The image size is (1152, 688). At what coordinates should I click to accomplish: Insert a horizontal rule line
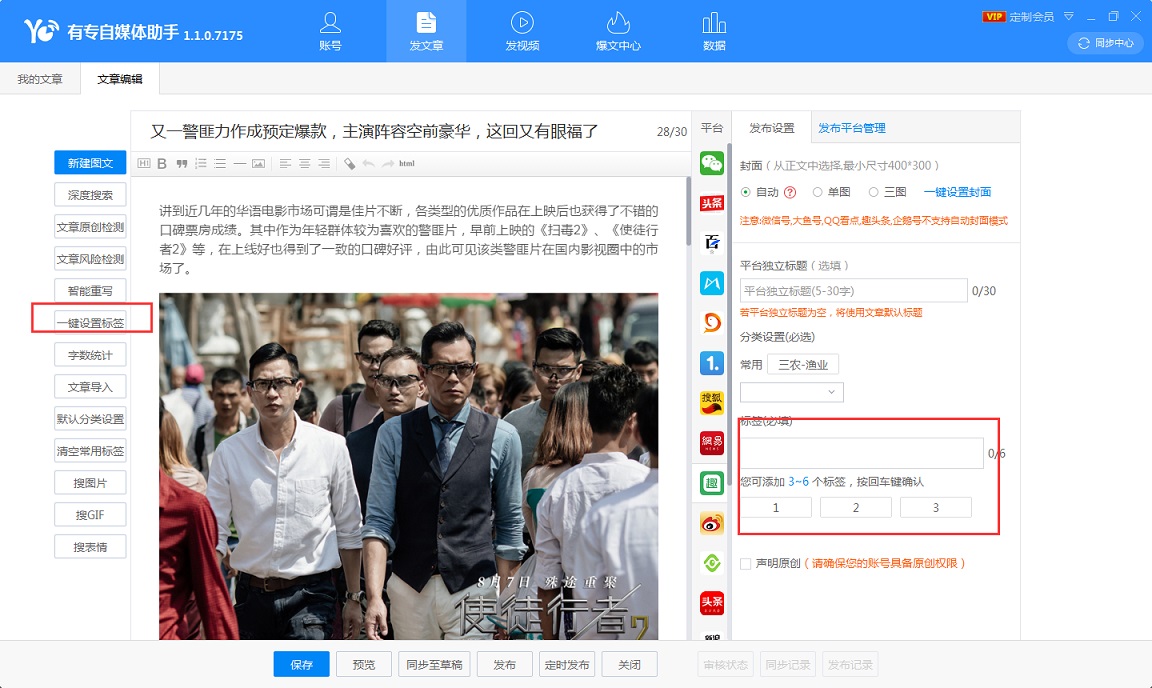[x=240, y=163]
